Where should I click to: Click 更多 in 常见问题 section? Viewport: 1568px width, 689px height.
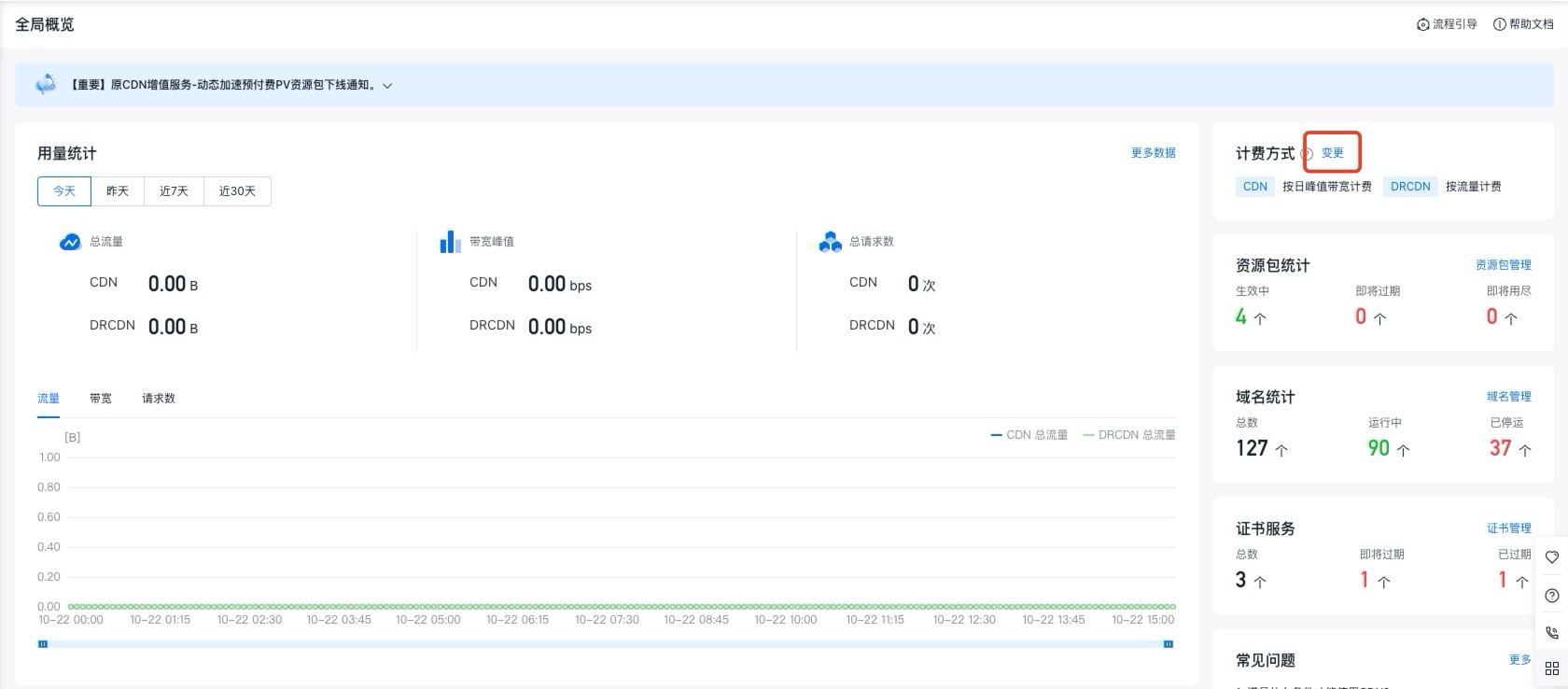[x=1520, y=660]
